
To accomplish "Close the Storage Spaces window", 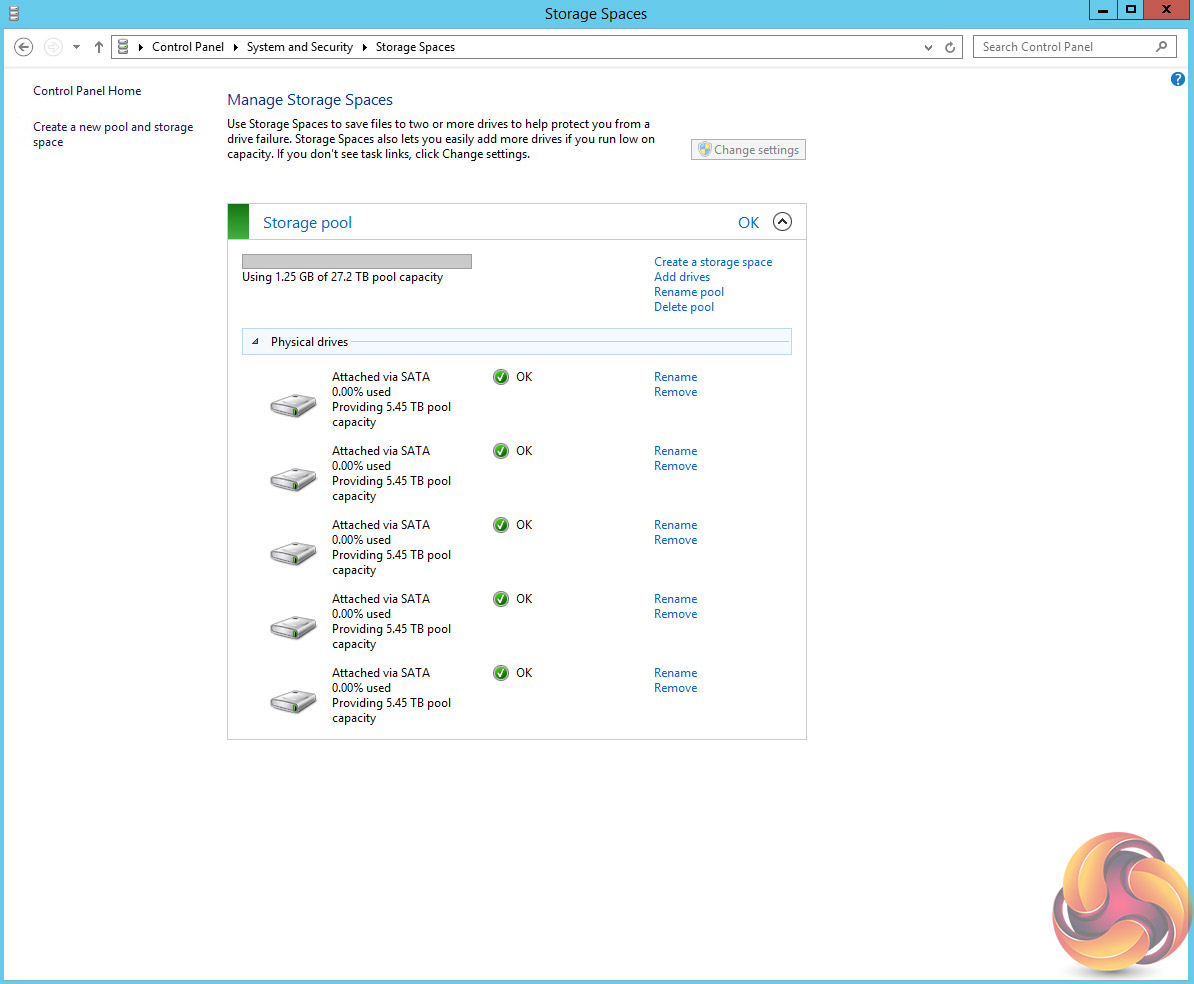I will [x=1167, y=9].
